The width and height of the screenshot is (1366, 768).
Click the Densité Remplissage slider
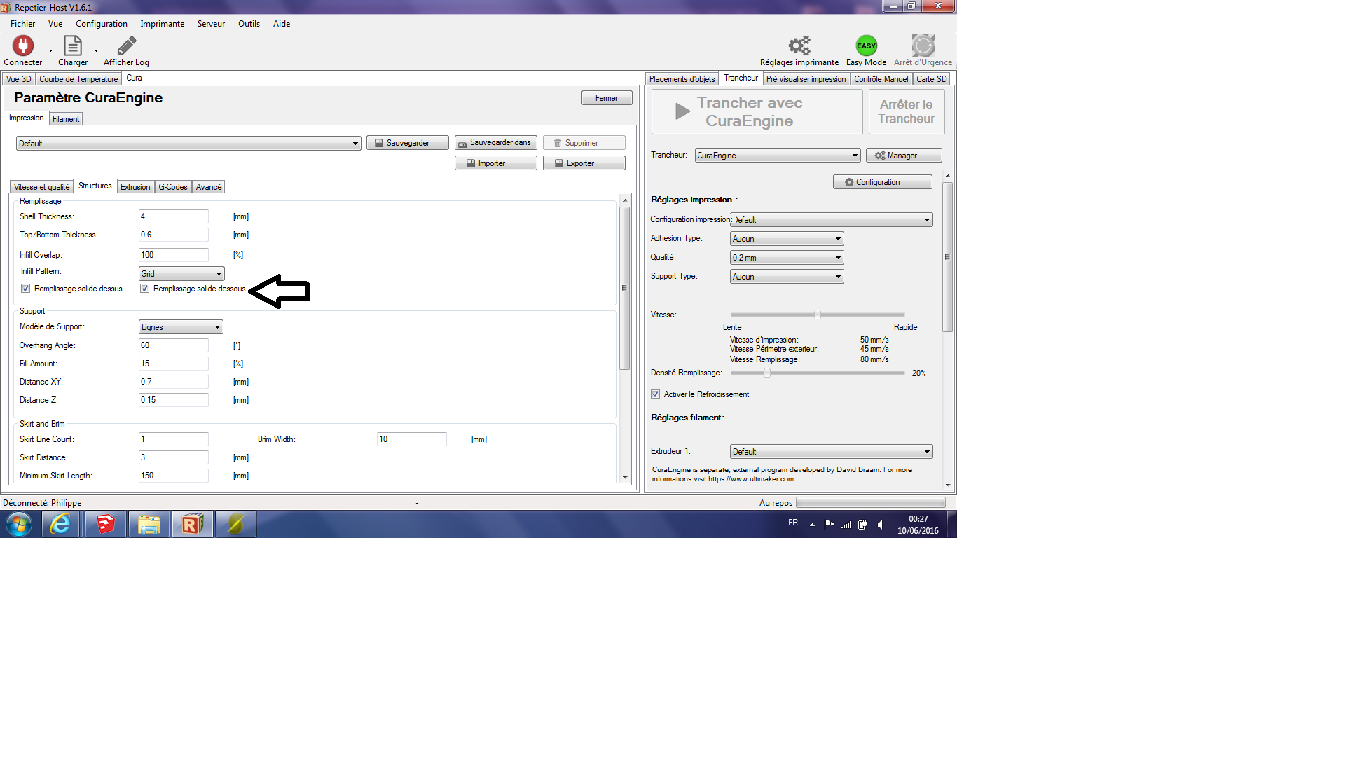[x=817, y=372]
